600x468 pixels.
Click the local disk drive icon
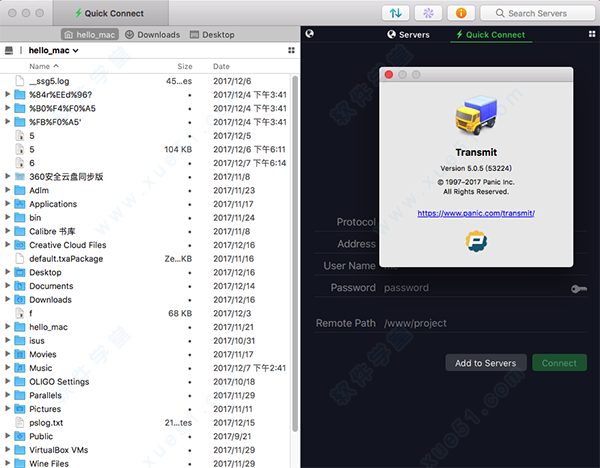9,50
